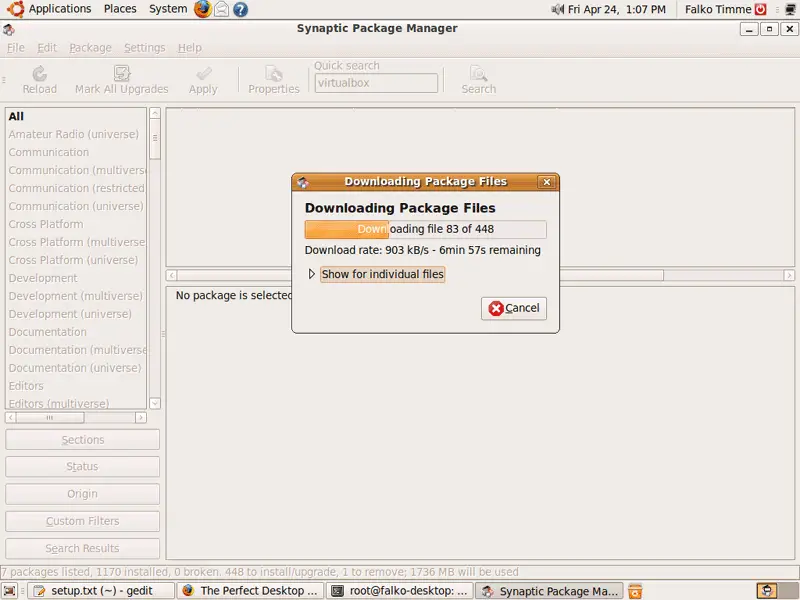Click the trash icon in the bottom panel
This screenshot has height=600, width=800.
click(635, 591)
